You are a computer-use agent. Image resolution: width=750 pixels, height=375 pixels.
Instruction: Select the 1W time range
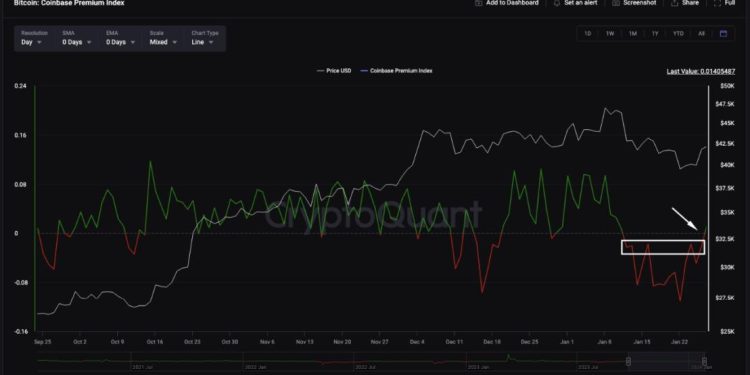click(610, 33)
